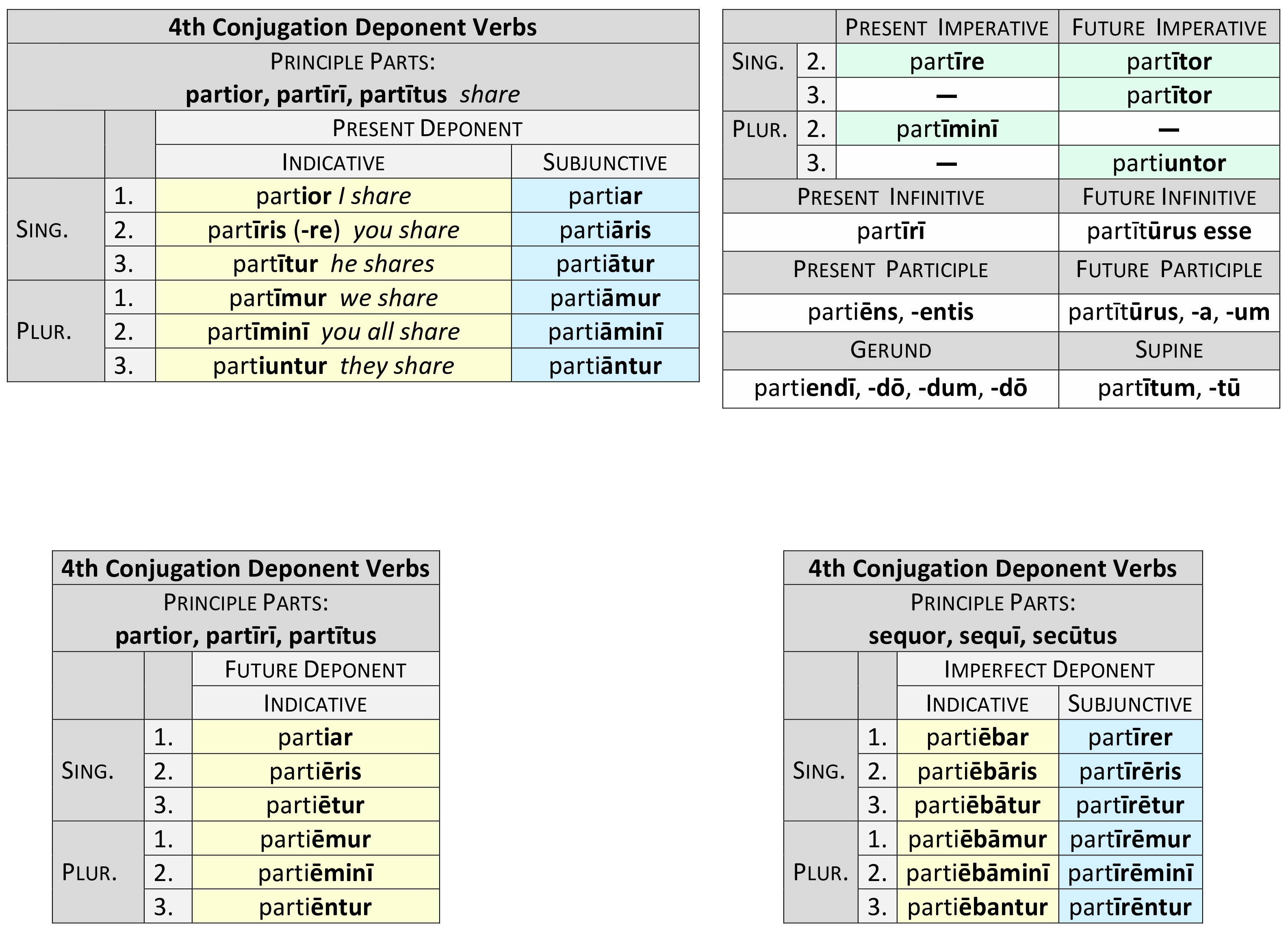
Task: Select the 'partīminī you all share' cell
Action: [333, 332]
